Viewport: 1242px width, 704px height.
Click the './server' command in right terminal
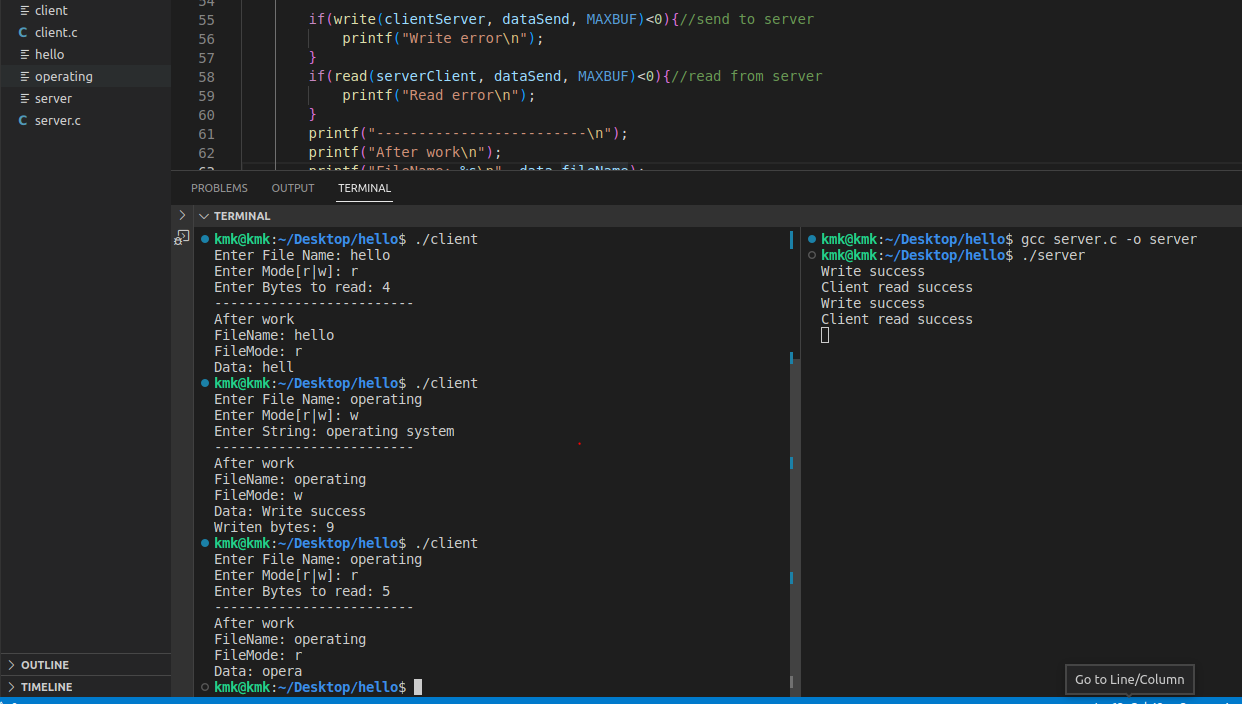(1053, 255)
